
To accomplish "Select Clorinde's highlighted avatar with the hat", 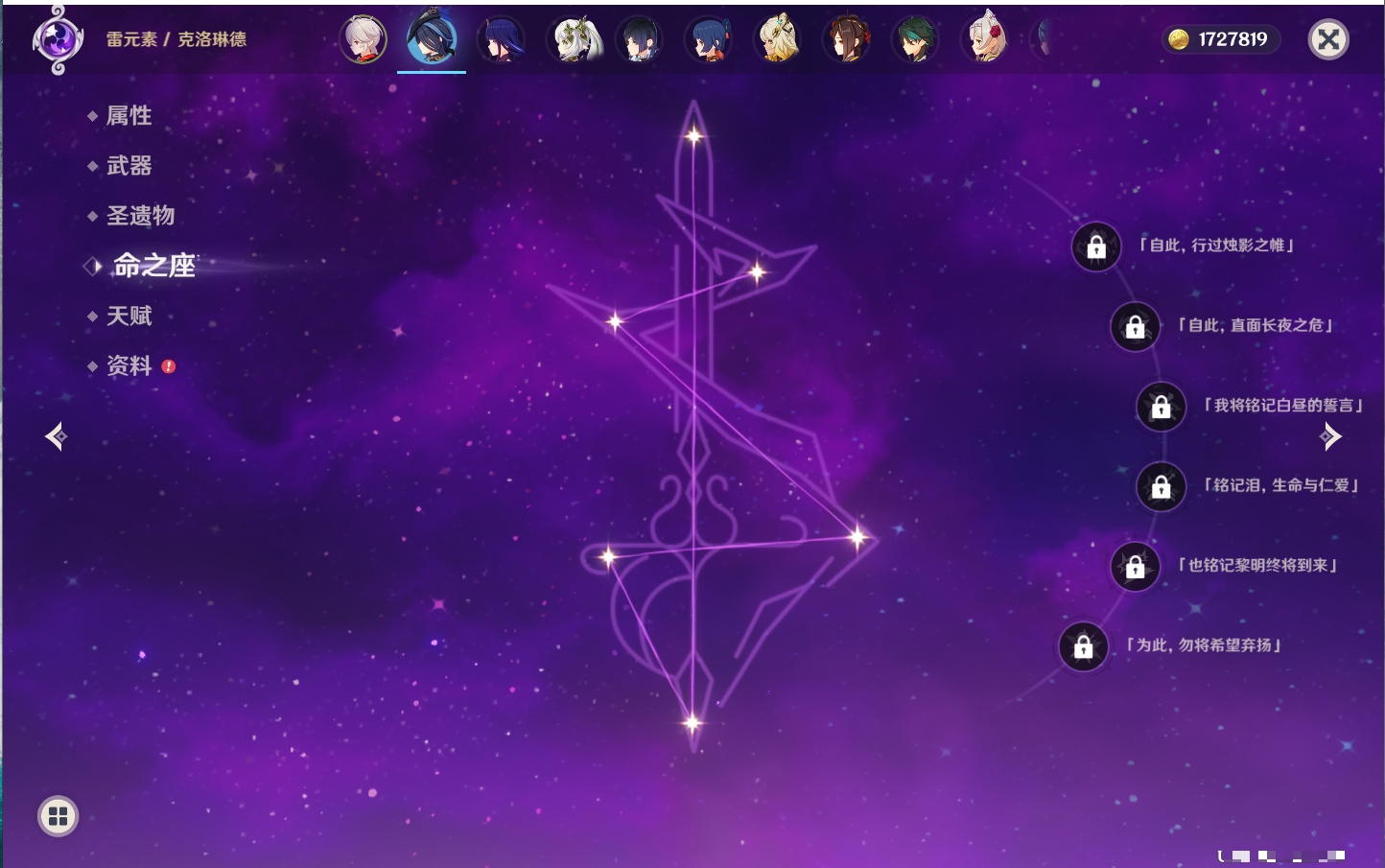I will tap(432, 38).
